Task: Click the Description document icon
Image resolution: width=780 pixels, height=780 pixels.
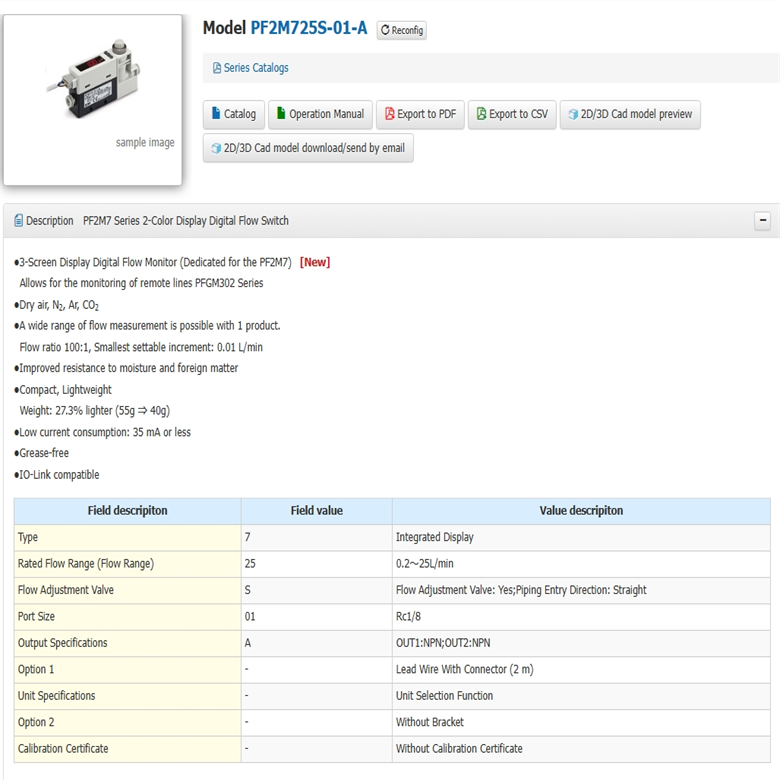Action: [x=18, y=220]
